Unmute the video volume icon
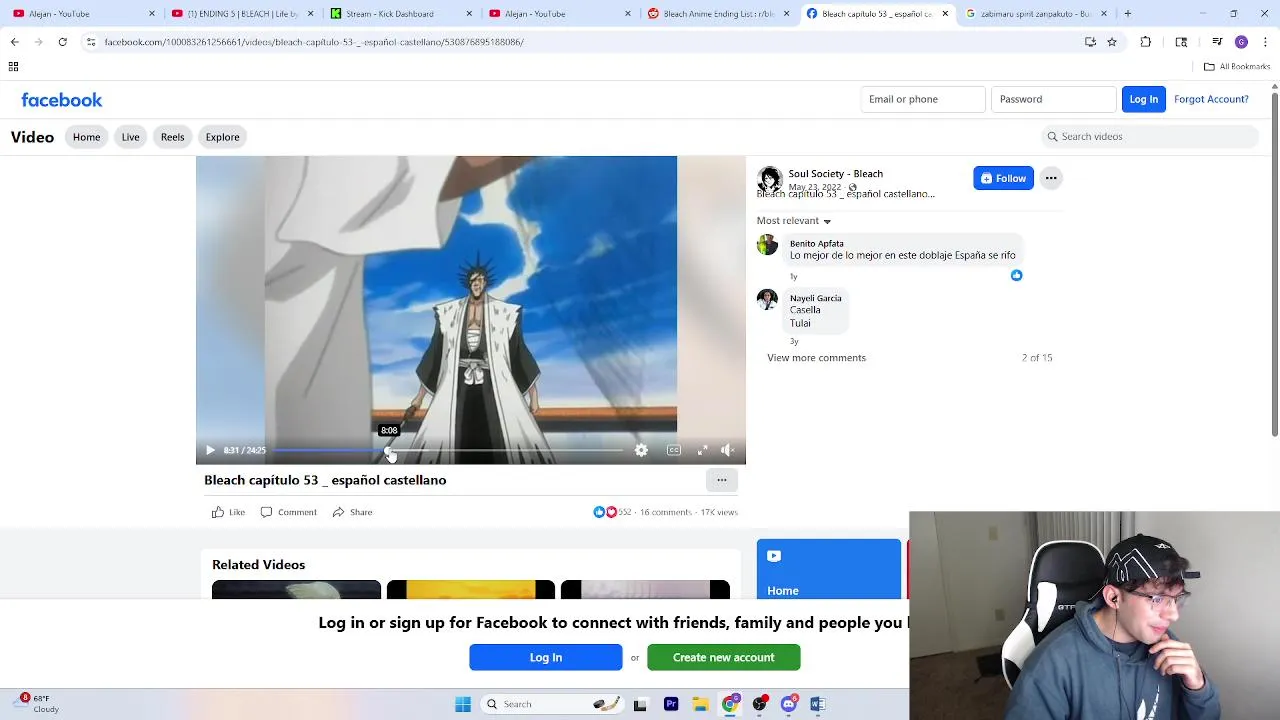1280x720 pixels. [727, 451]
